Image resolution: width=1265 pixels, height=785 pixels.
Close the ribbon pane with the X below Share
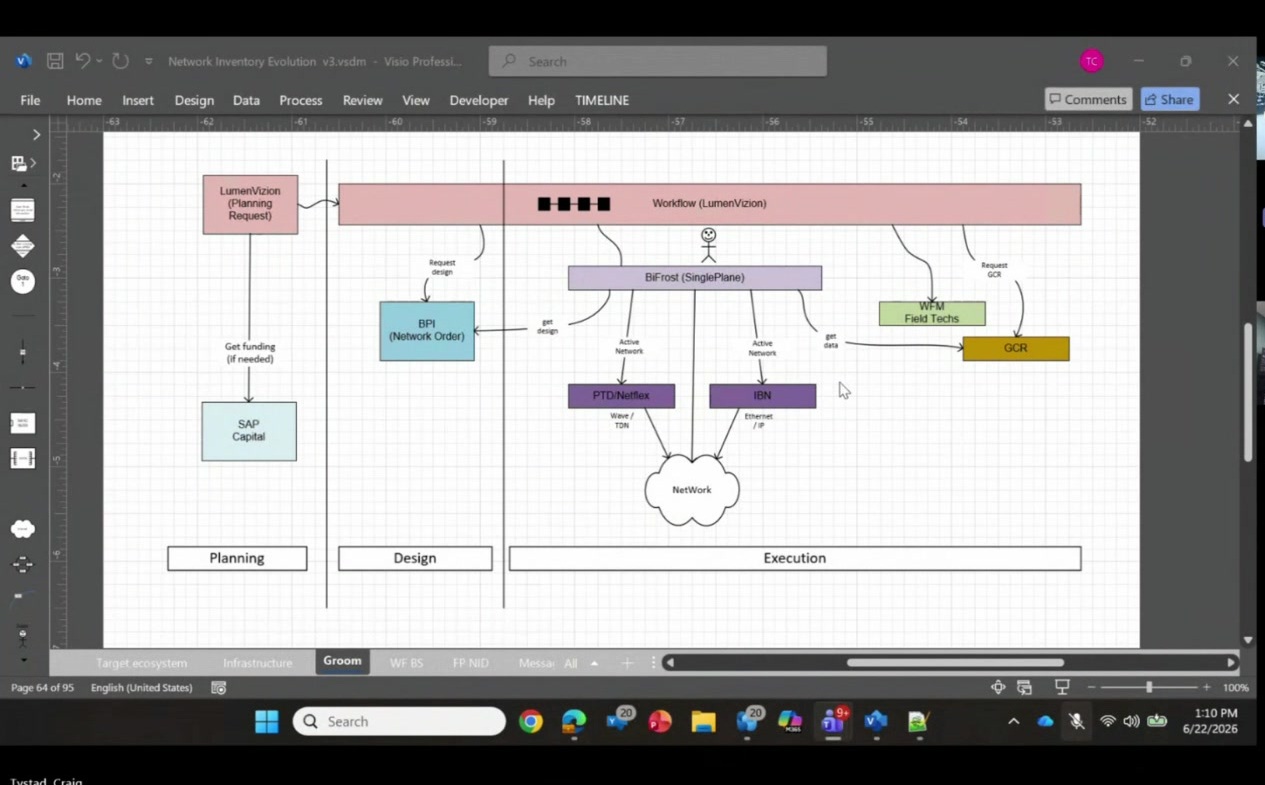point(1233,99)
